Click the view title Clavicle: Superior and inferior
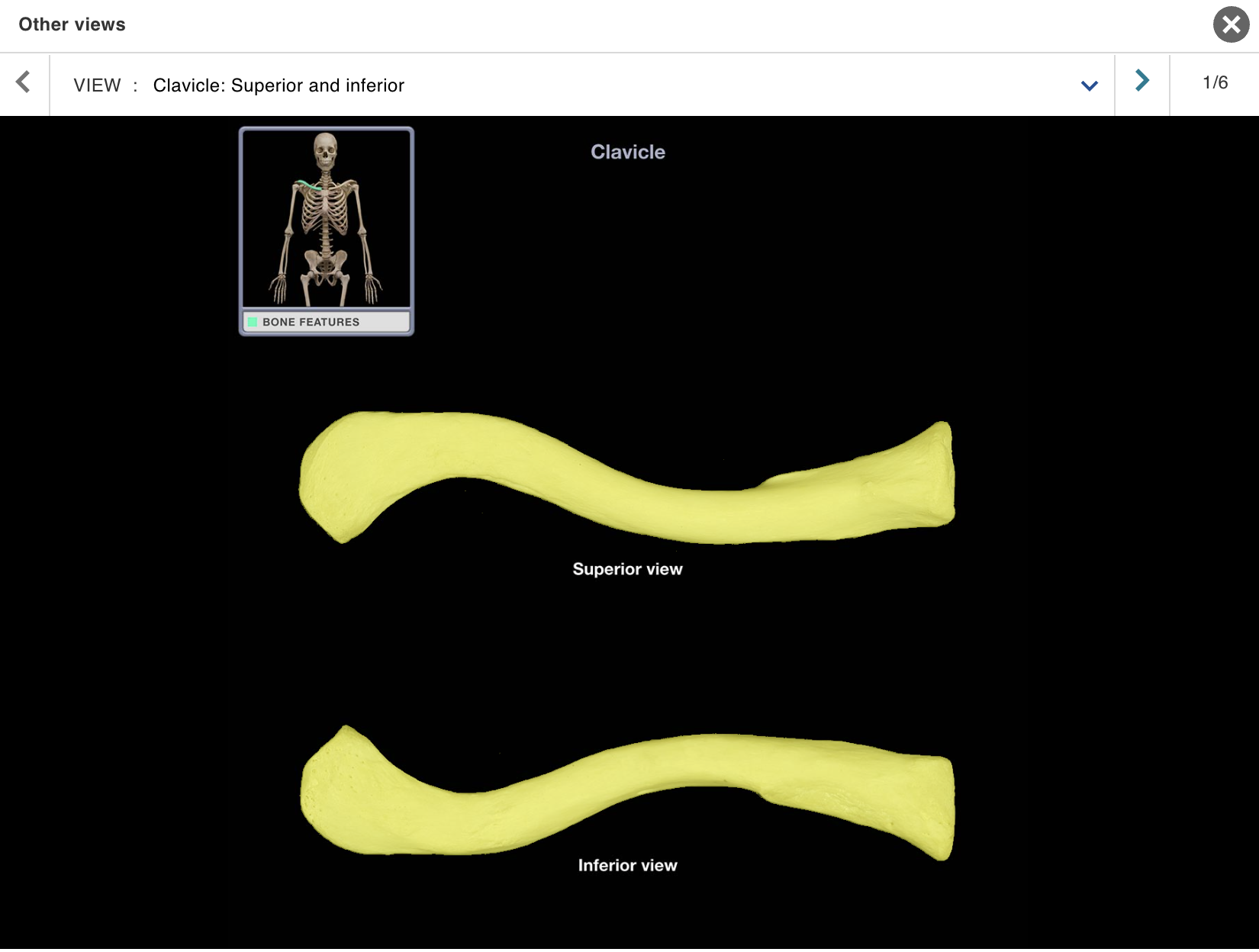This screenshot has height=952, width=1259. (279, 85)
